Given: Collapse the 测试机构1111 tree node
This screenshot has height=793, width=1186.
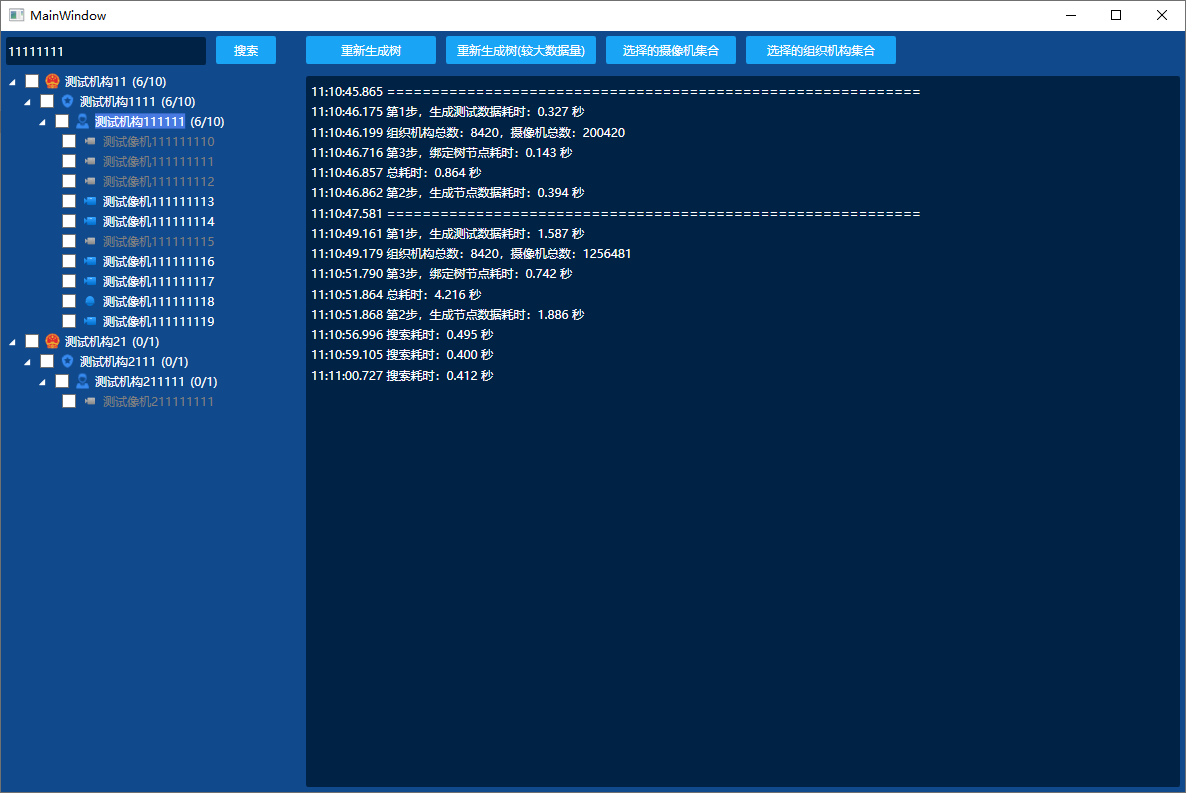Looking at the screenshot, I should pos(27,102).
